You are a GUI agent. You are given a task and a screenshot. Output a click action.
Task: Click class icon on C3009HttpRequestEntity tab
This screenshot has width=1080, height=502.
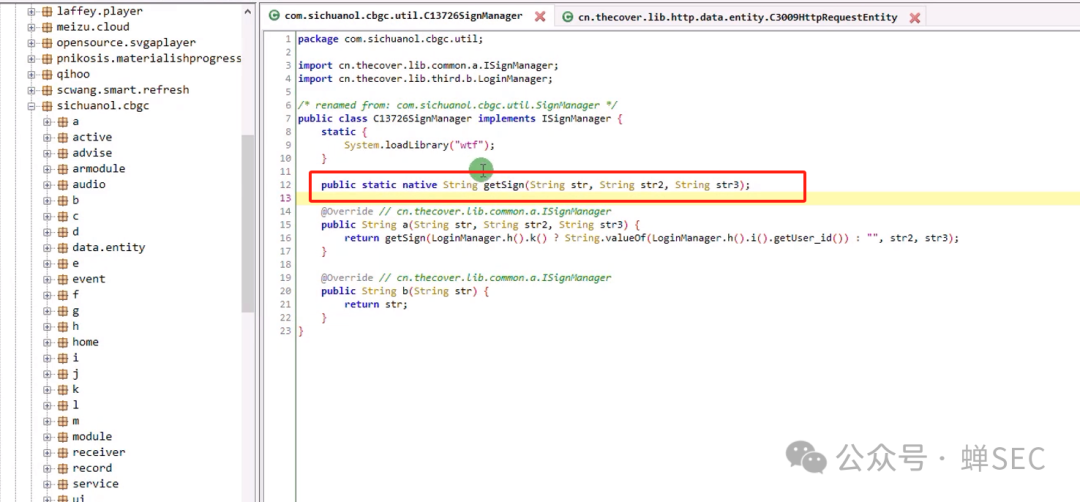(x=568, y=17)
